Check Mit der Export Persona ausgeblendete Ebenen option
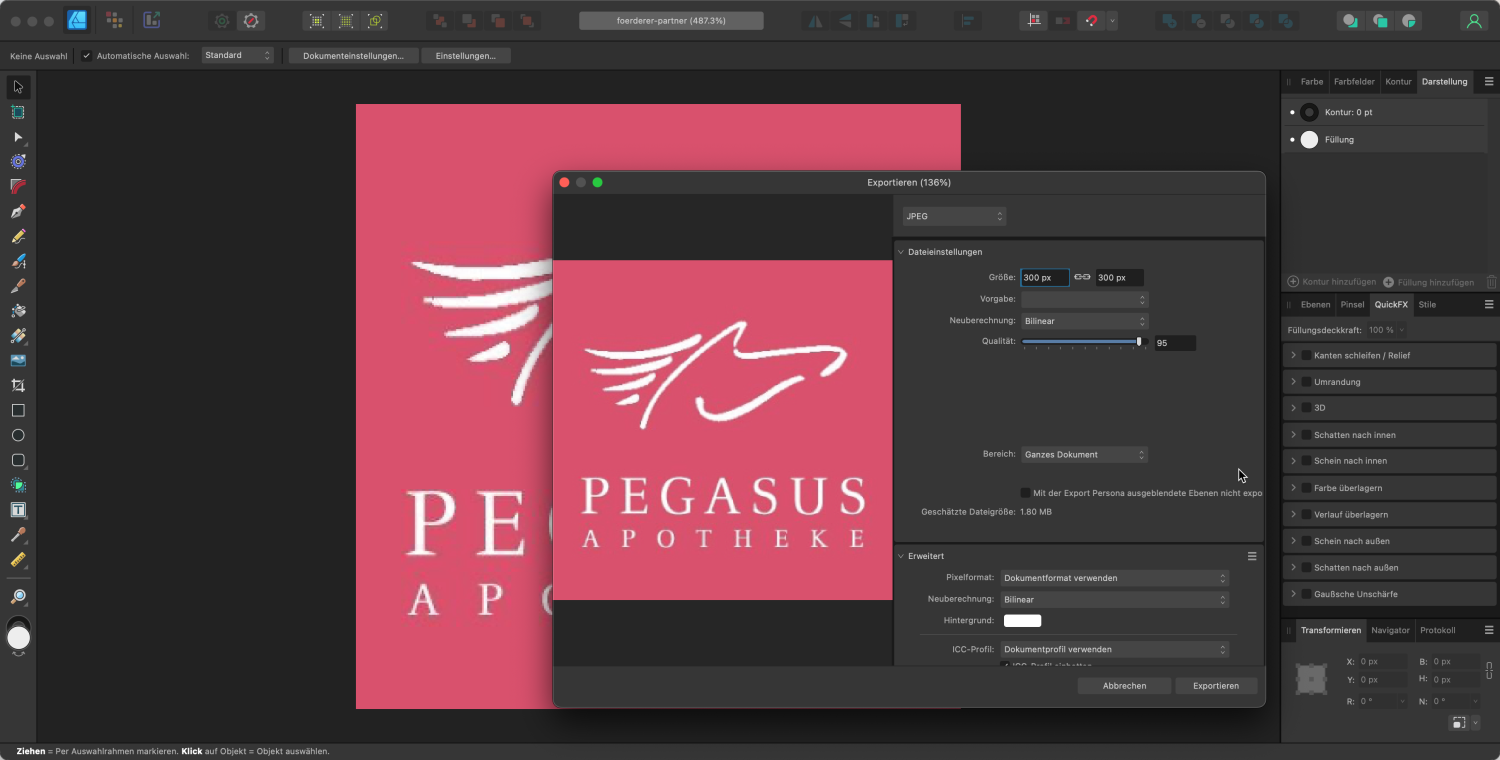This screenshot has height=760, width=1500. point(1025,492)
